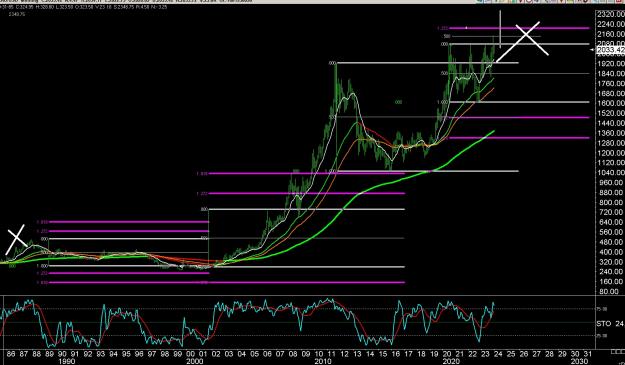This screenshot has width=625, height=365.
Task: Click the 2010 decade label on time axis
Action: [323, 361]
